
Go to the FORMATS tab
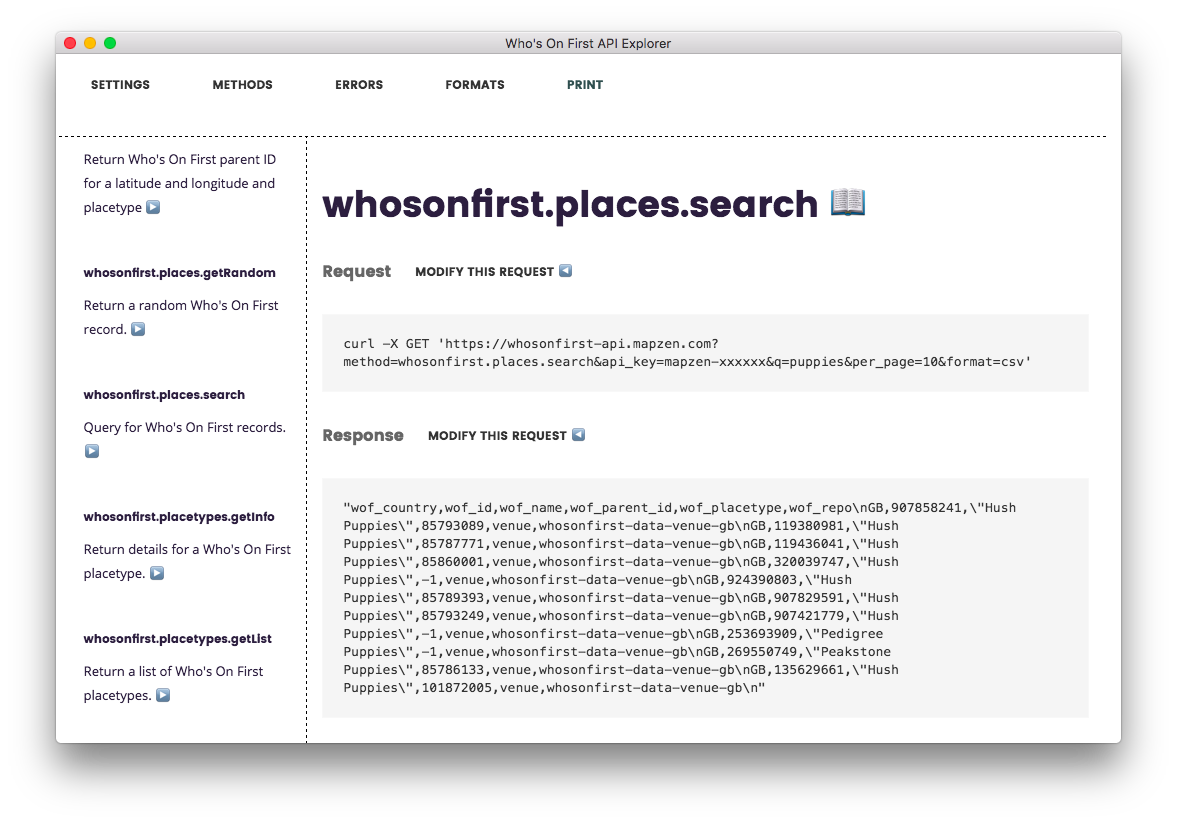click(x=474, y=85)
